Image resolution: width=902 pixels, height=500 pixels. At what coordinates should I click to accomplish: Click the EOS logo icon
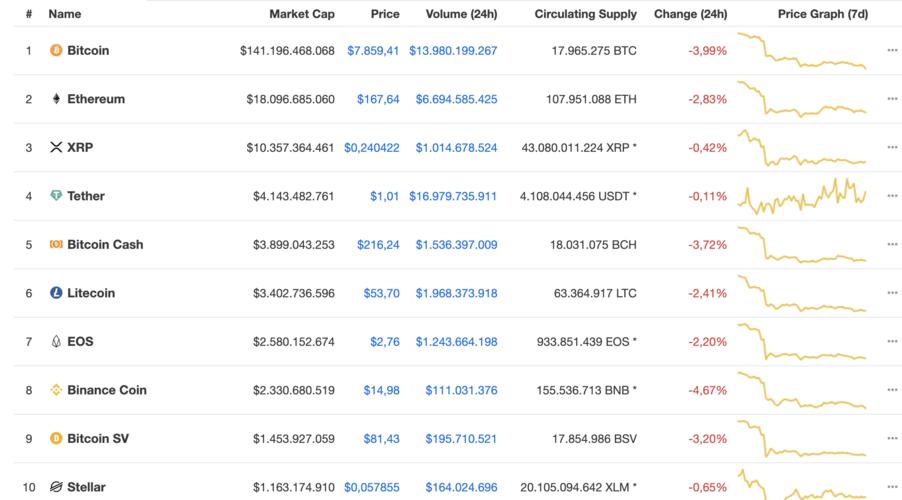click(x=56, y=341)
